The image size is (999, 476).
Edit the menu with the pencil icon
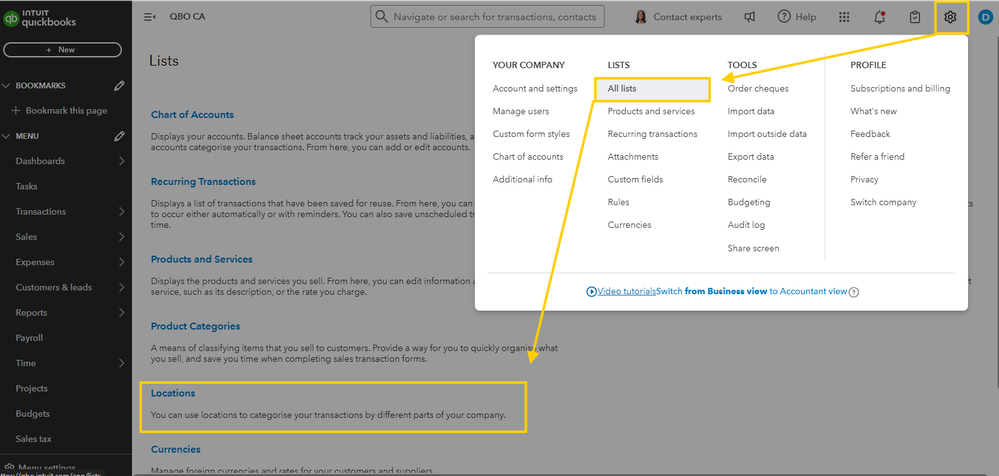click(x=119, y=136)
